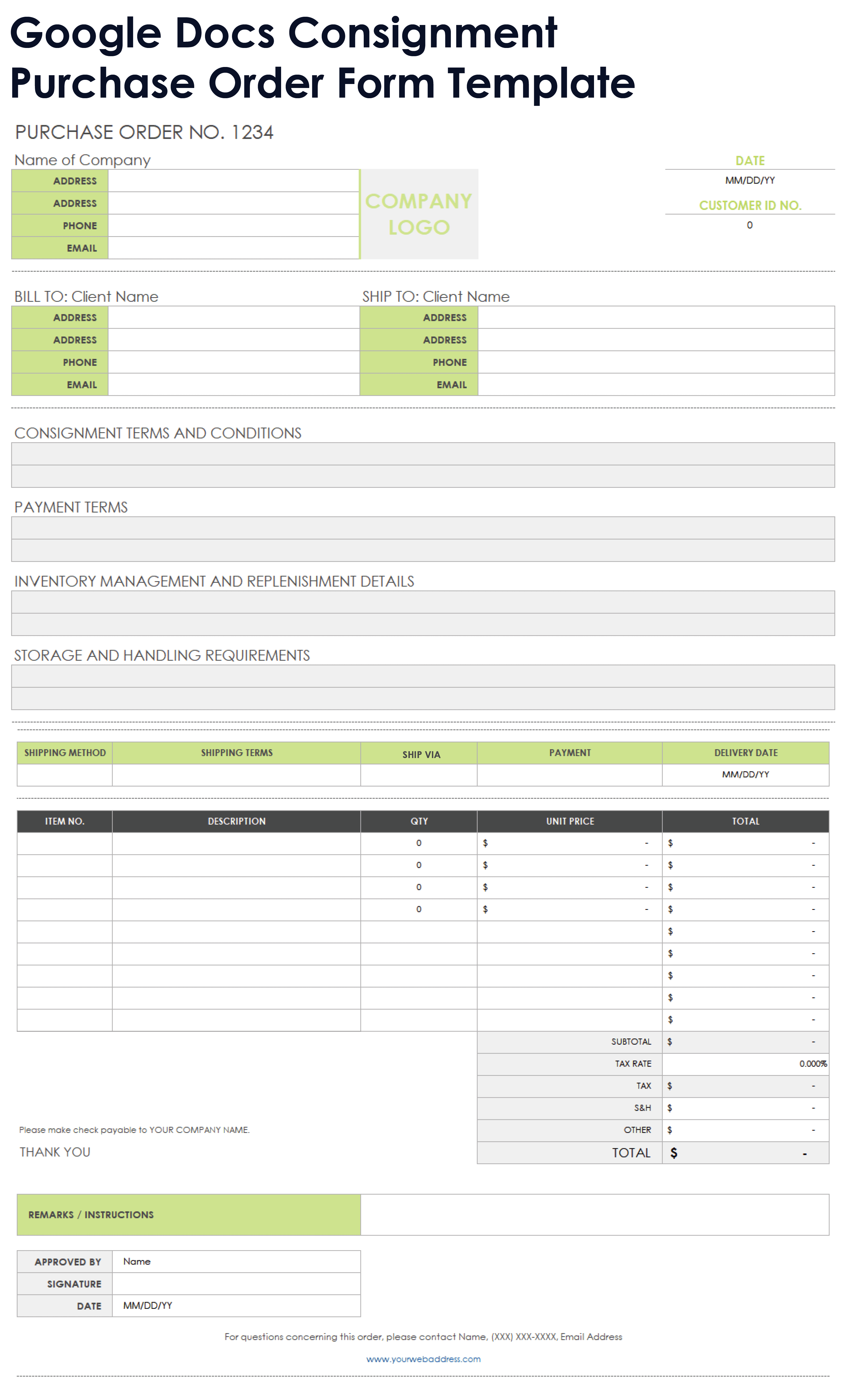Click the Signature field
The height and width of the screenshot is (1400, 847).
click(236, 1284)
